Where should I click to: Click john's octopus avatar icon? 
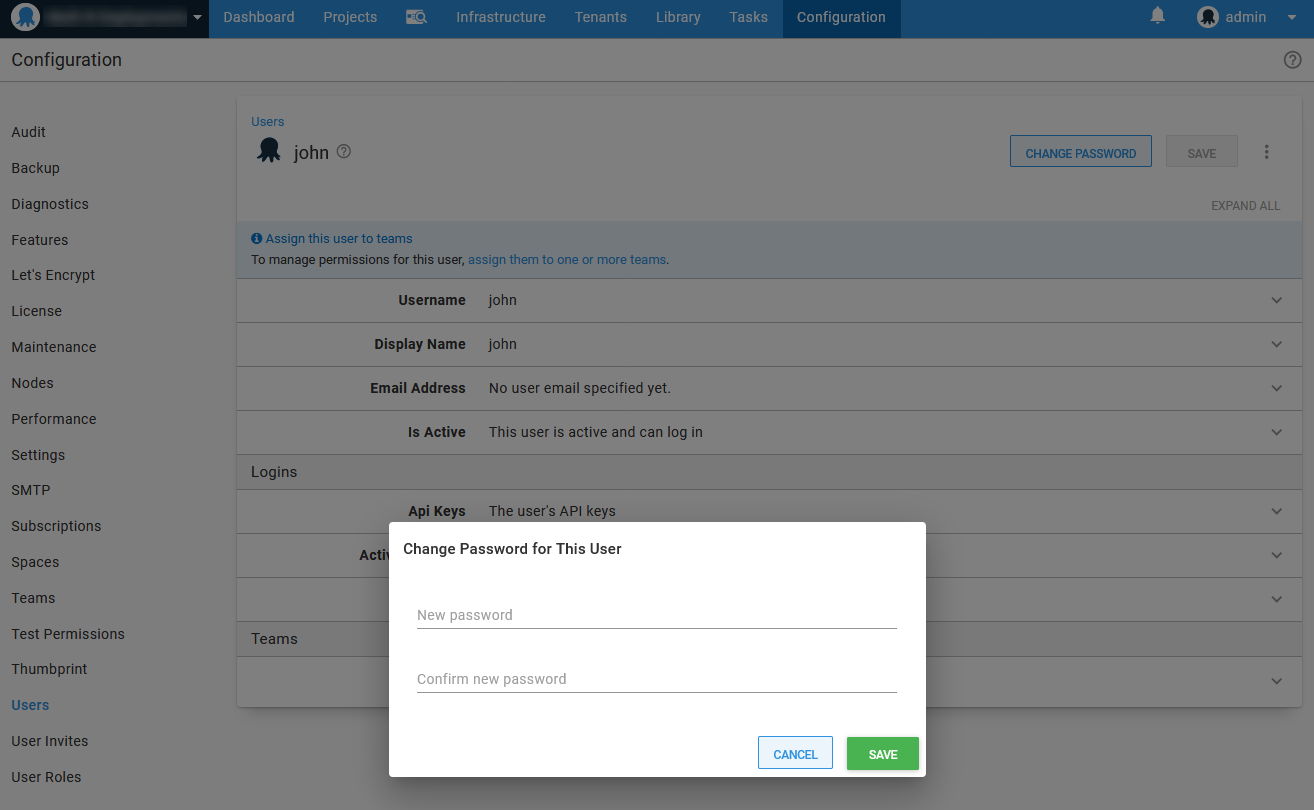click(268, 151)
